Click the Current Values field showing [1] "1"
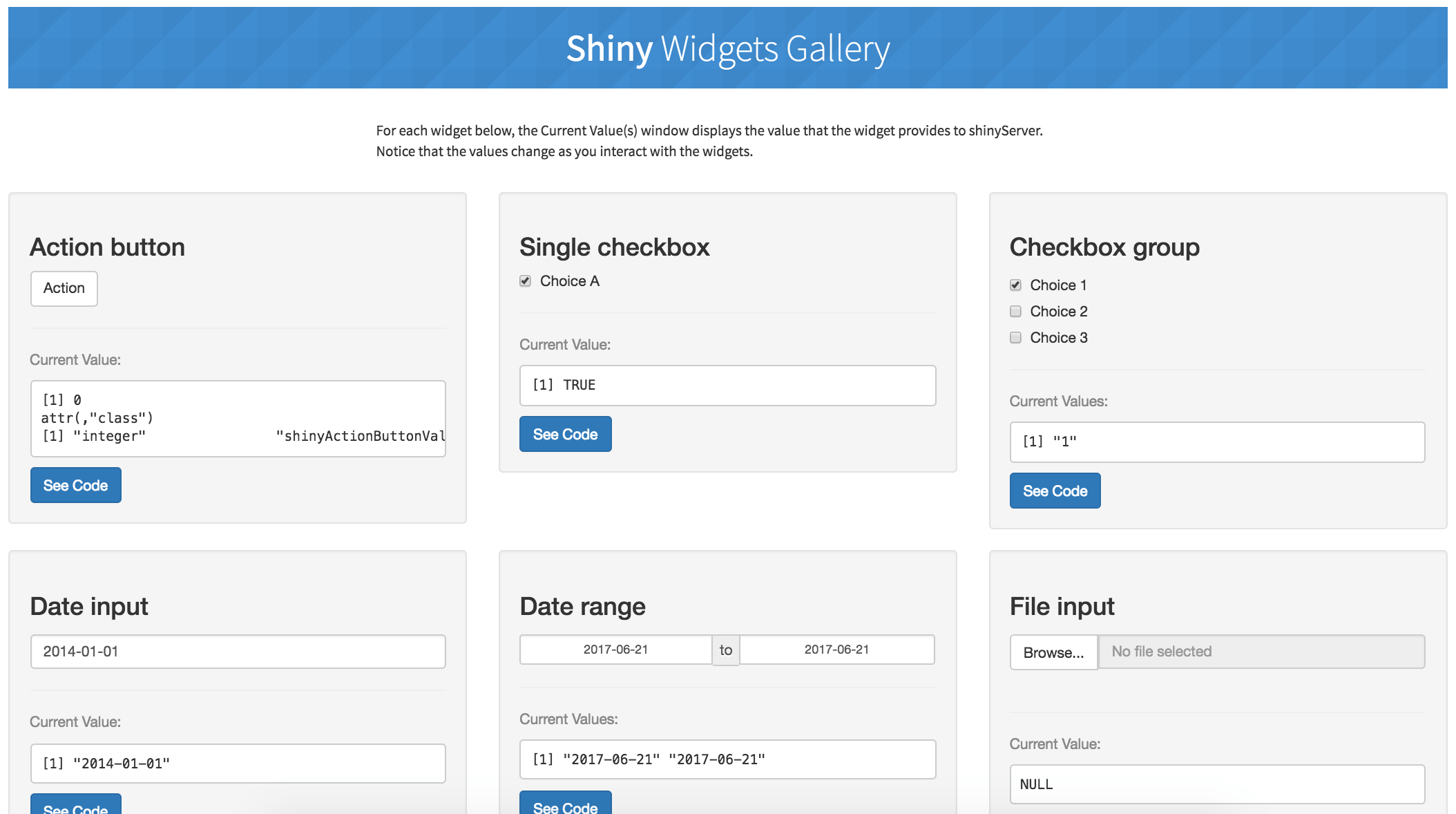Screen dimensions: 1456x814 (1217, 442)
